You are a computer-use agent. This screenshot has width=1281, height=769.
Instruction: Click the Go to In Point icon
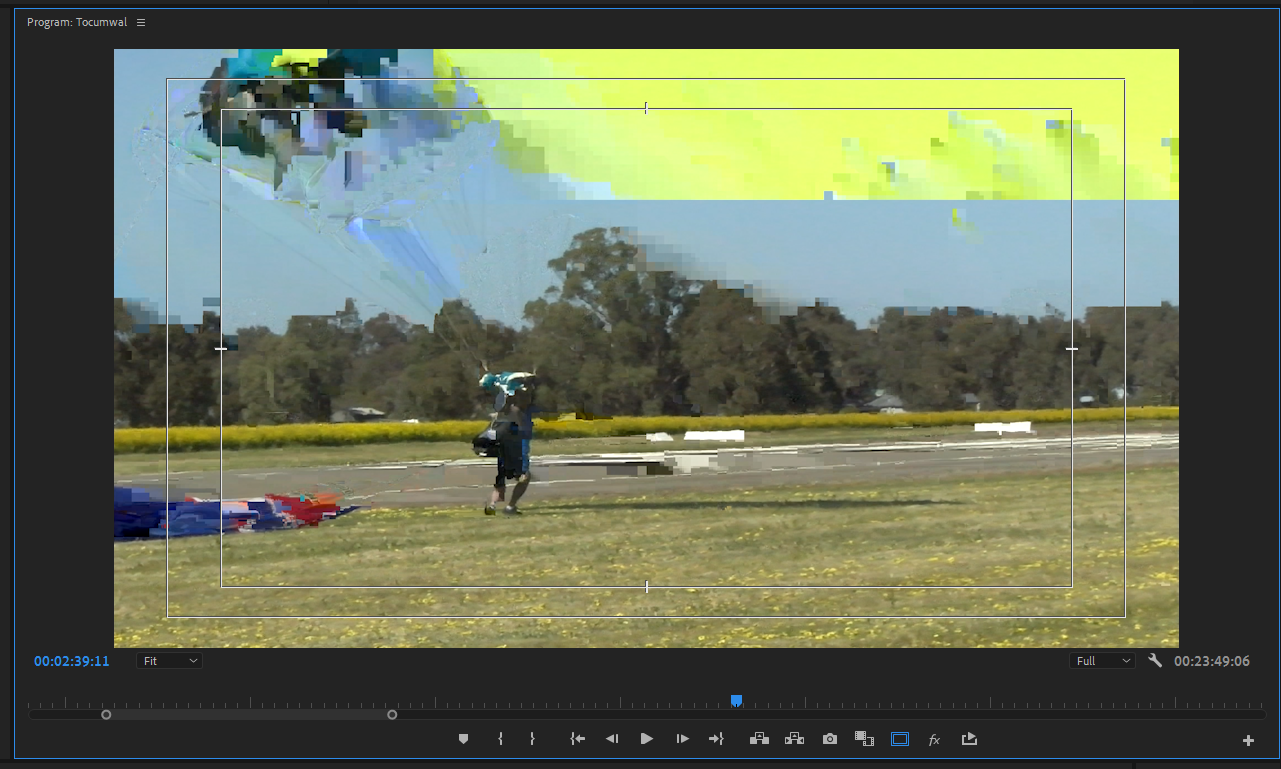[577, 738]
